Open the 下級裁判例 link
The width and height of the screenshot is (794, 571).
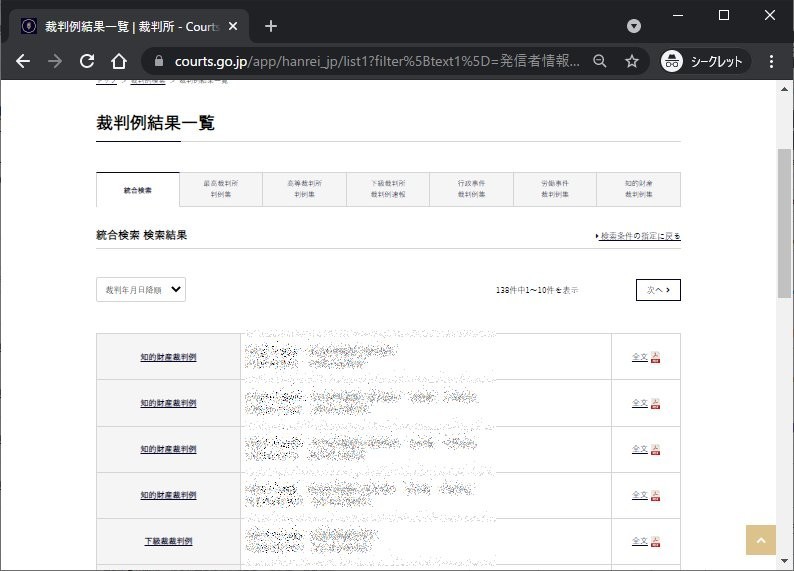click(x=168, y=541)
